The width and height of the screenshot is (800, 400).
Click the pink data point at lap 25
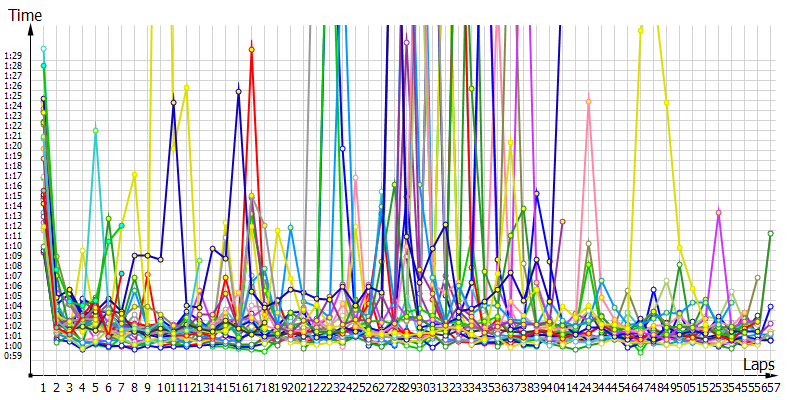pos(355,177)
